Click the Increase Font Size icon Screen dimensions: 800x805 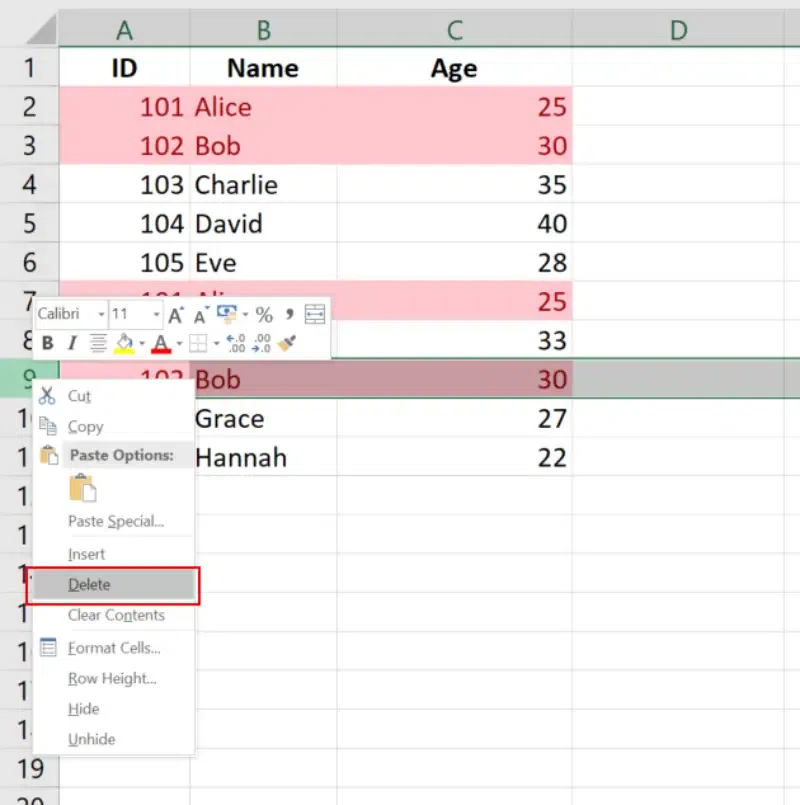pos(176,315)
